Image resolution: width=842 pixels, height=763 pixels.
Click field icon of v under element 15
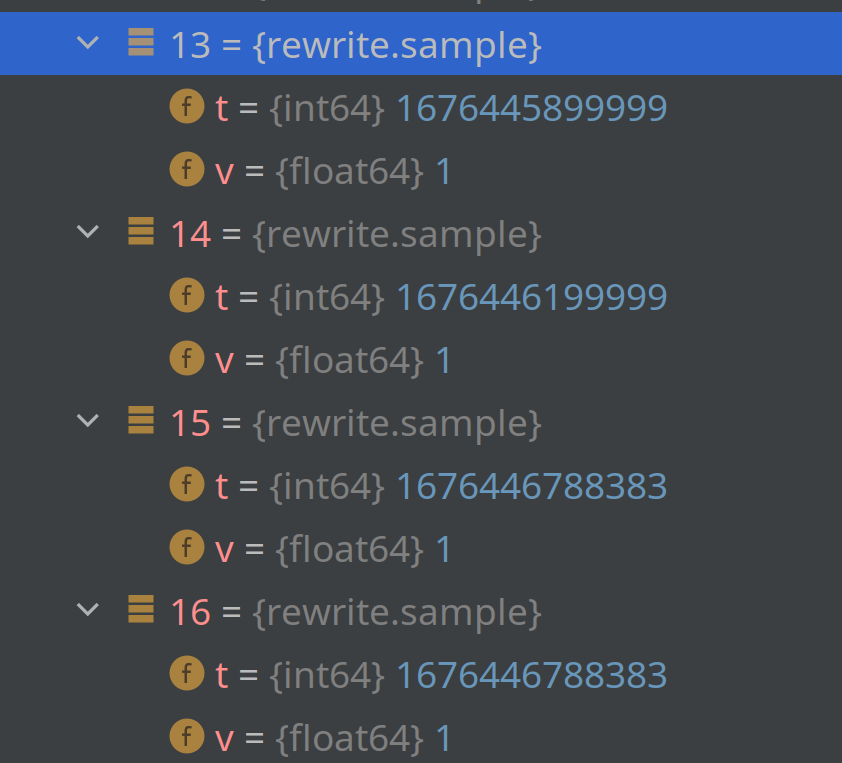[x=187, y=547]
